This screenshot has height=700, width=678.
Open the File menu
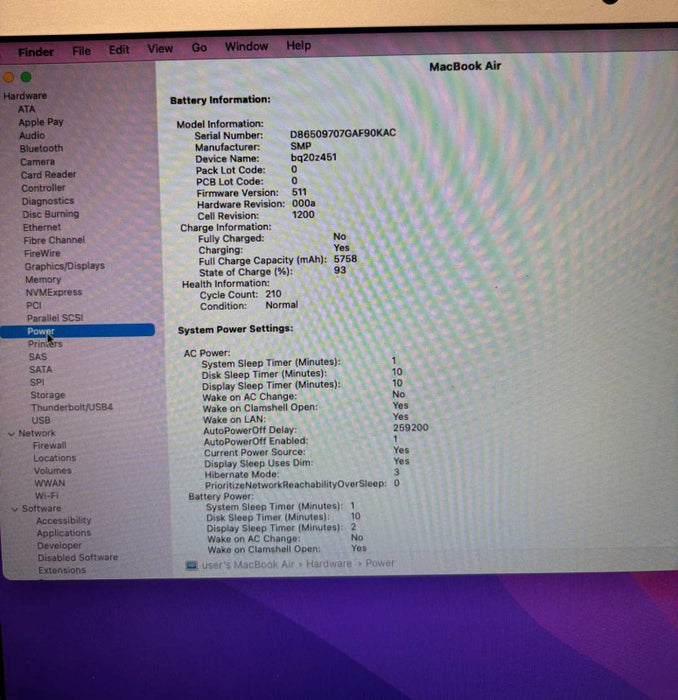click(x=81, y=51)
